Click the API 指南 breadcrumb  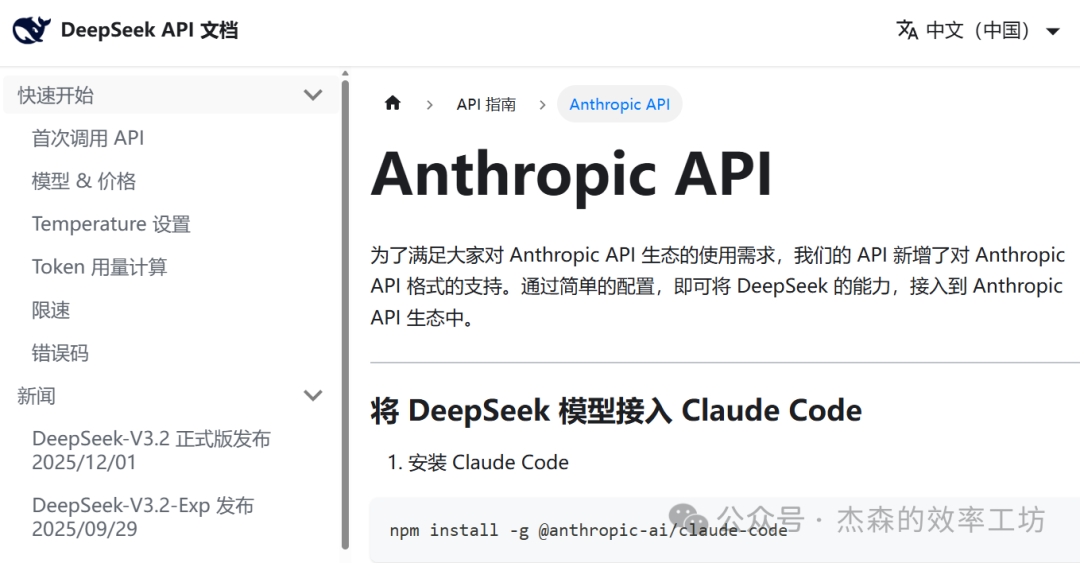(x=486, y=104)
